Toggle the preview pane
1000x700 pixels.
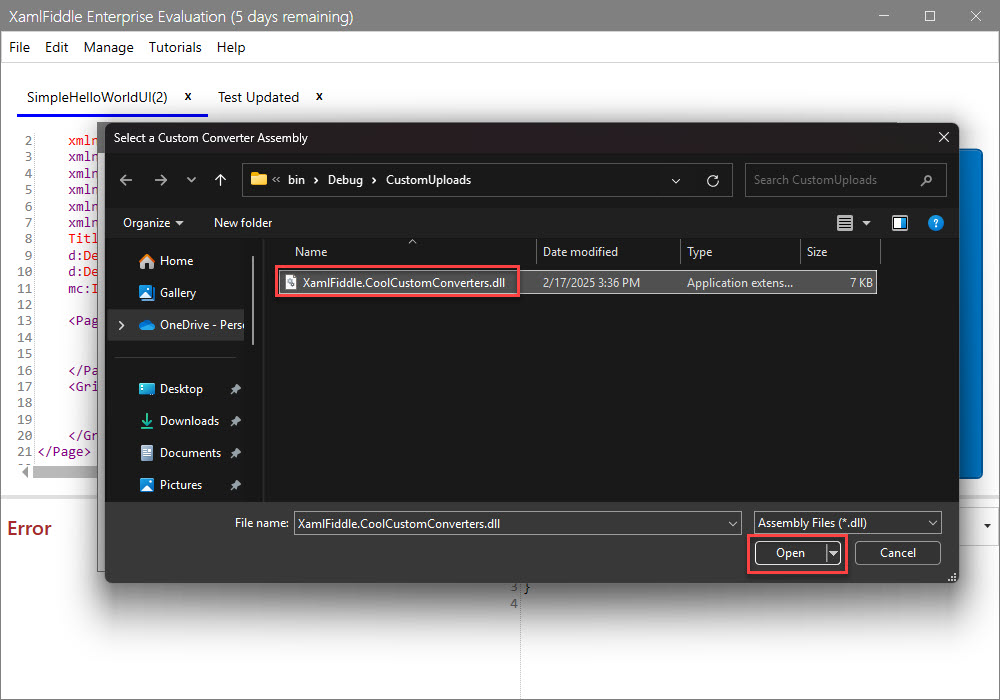pyautogui.click(x=900, y=223)
